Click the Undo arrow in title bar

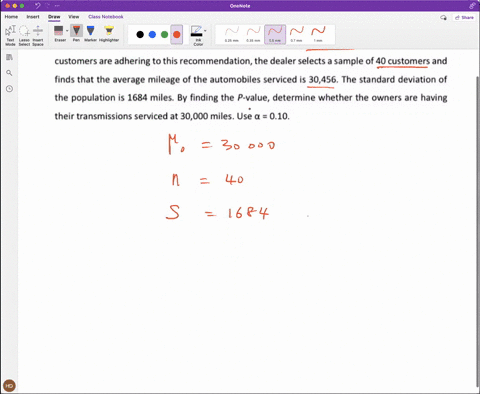tap(37, 6)
